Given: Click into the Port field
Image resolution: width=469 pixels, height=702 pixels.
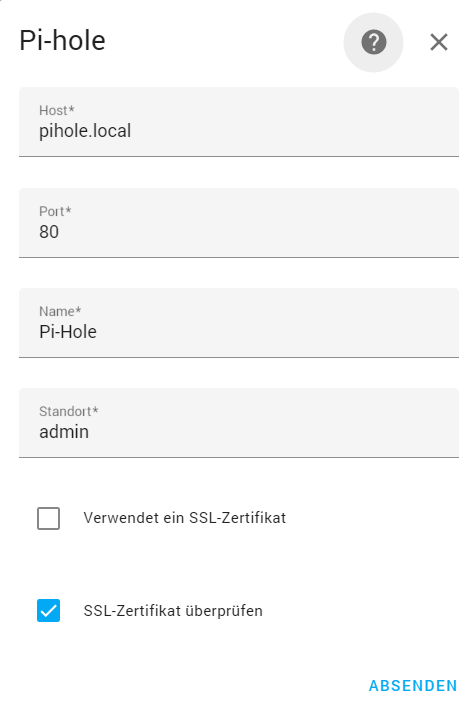Looking at the screenshot, I should [x=239, y=223].
